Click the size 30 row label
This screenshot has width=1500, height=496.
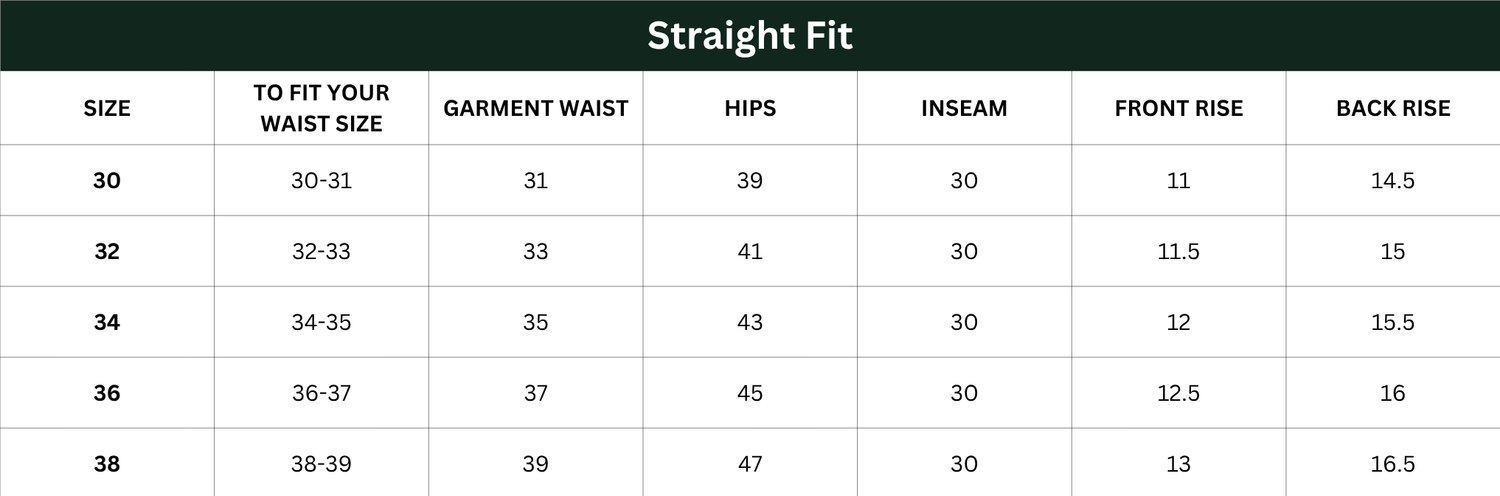tap(107, 181)
